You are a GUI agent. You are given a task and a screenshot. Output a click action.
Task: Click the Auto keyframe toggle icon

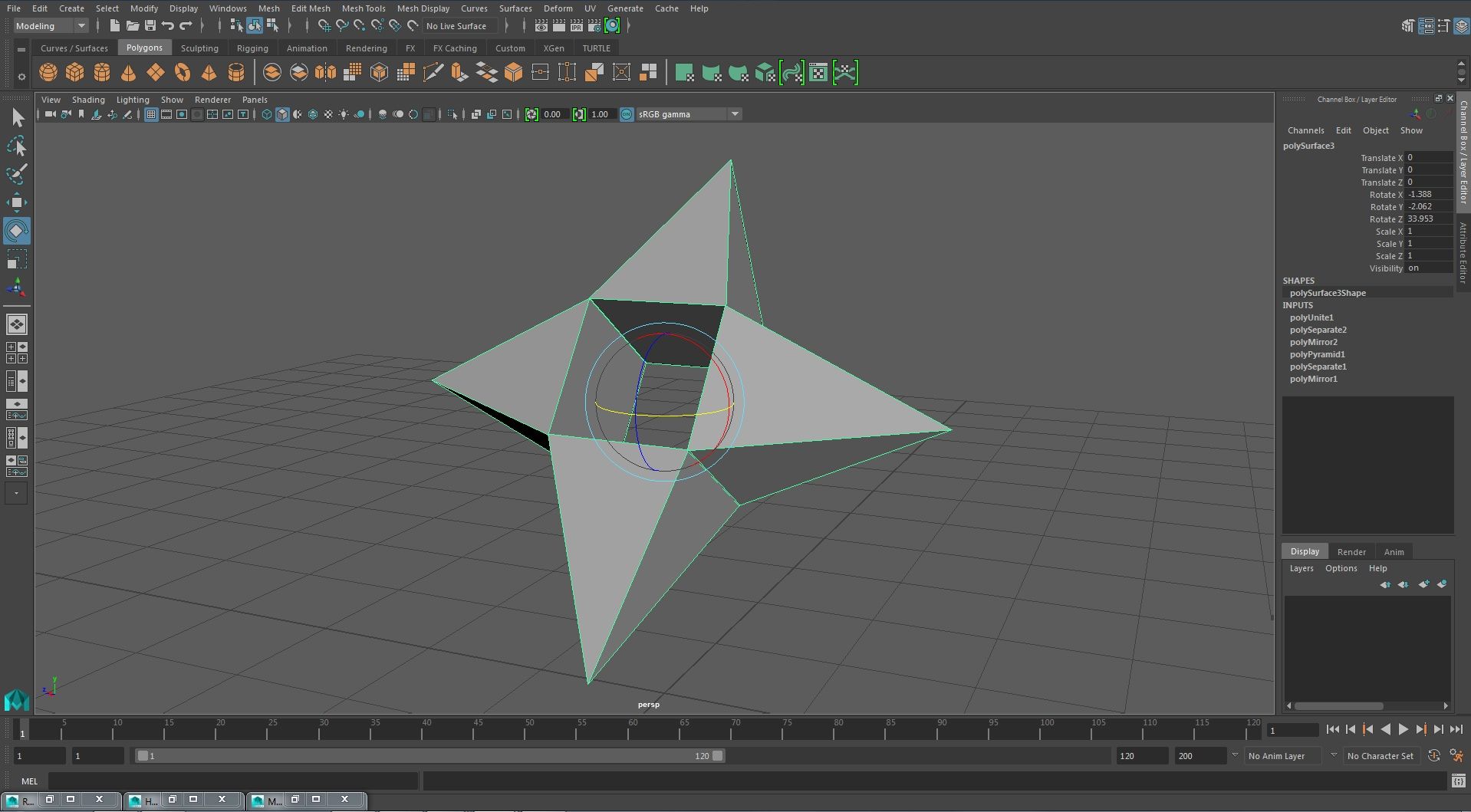tap(1434, 756)
